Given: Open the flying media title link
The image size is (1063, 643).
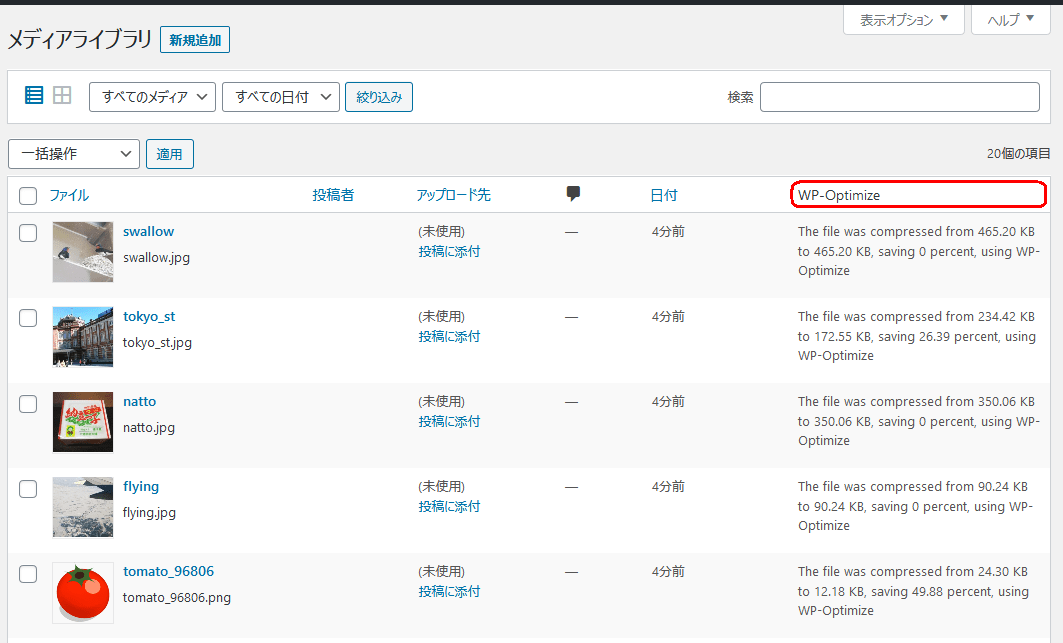Looking at the screenshot, I should (x=141, y=487).
